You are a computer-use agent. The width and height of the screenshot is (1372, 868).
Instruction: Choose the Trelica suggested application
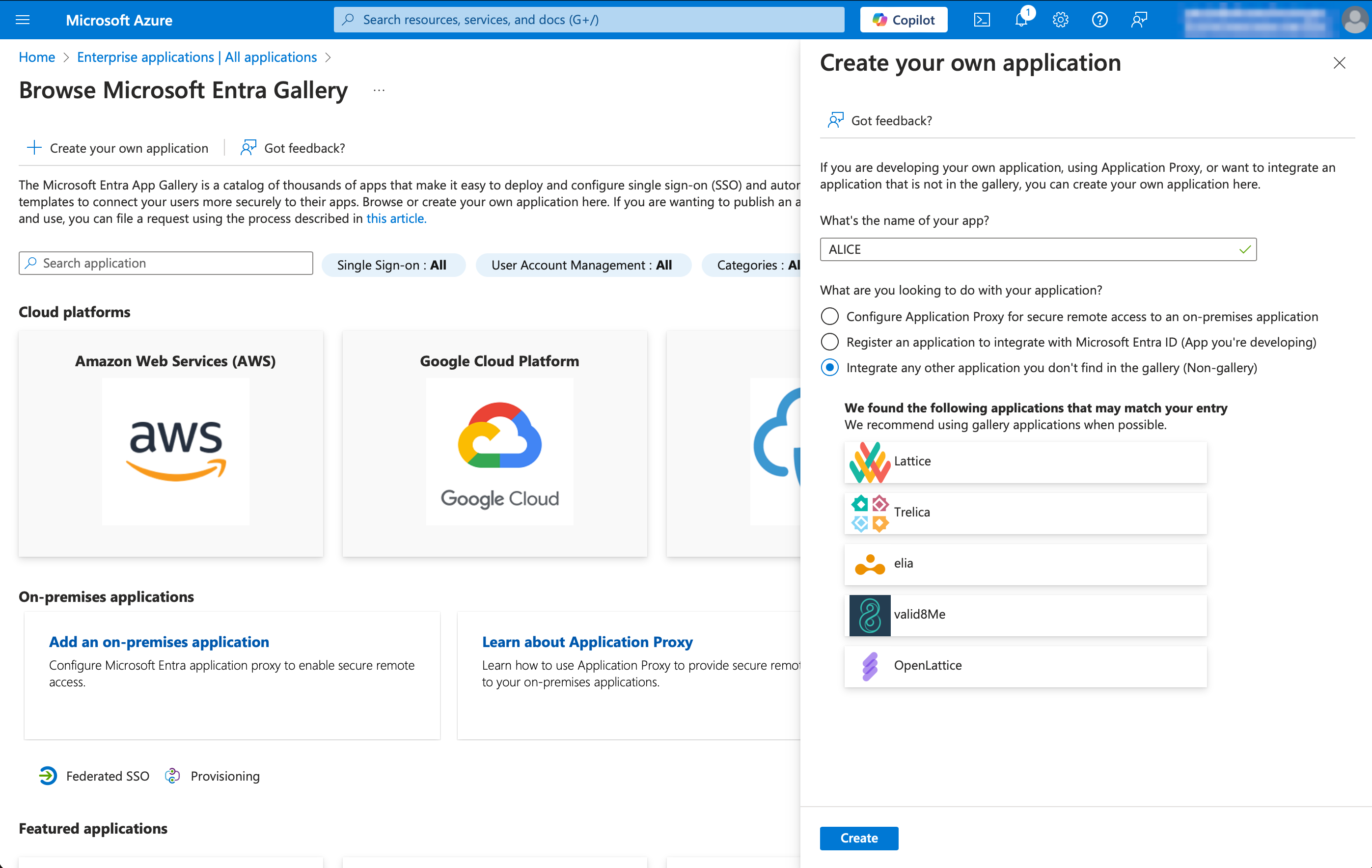click(x=1025, y=513)
